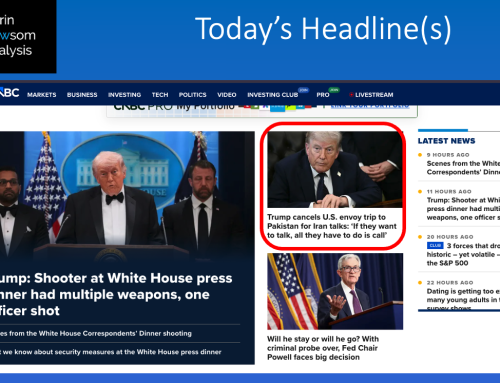The image size is (500, 383).
Task: Click the black analysis logo box
Action: [28, 36]
